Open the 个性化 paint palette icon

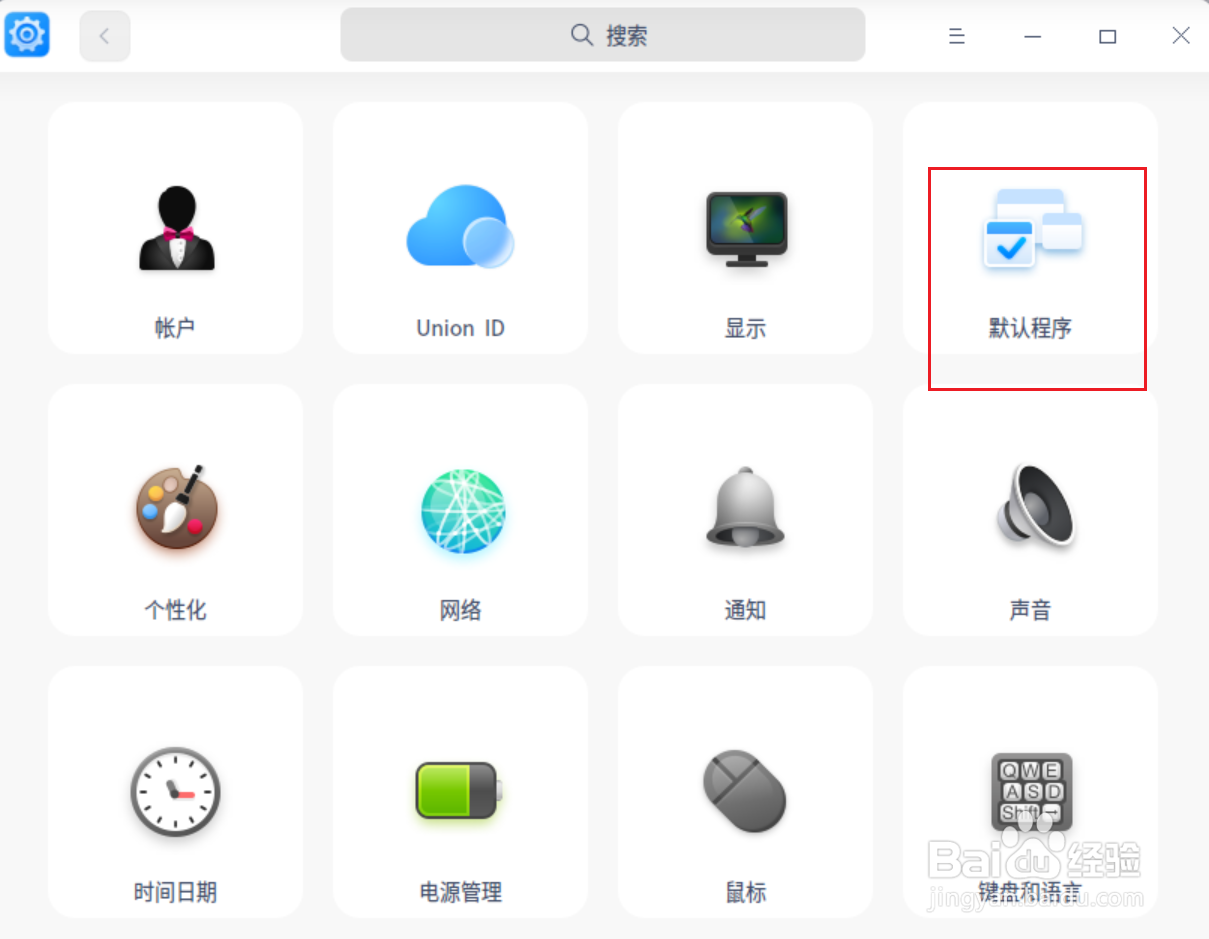click(176, 507)
